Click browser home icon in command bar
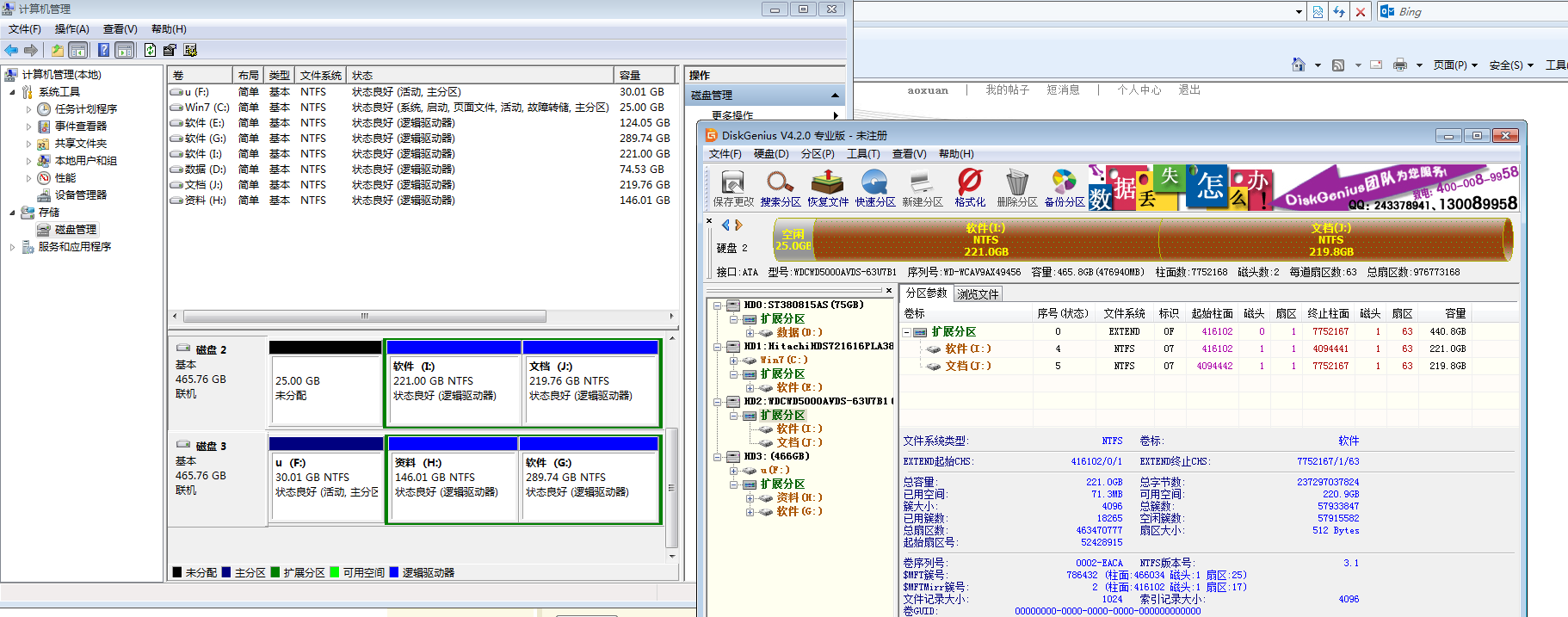The width and height of the screenshot is (1568, 617). click(x=1298, y=65)
